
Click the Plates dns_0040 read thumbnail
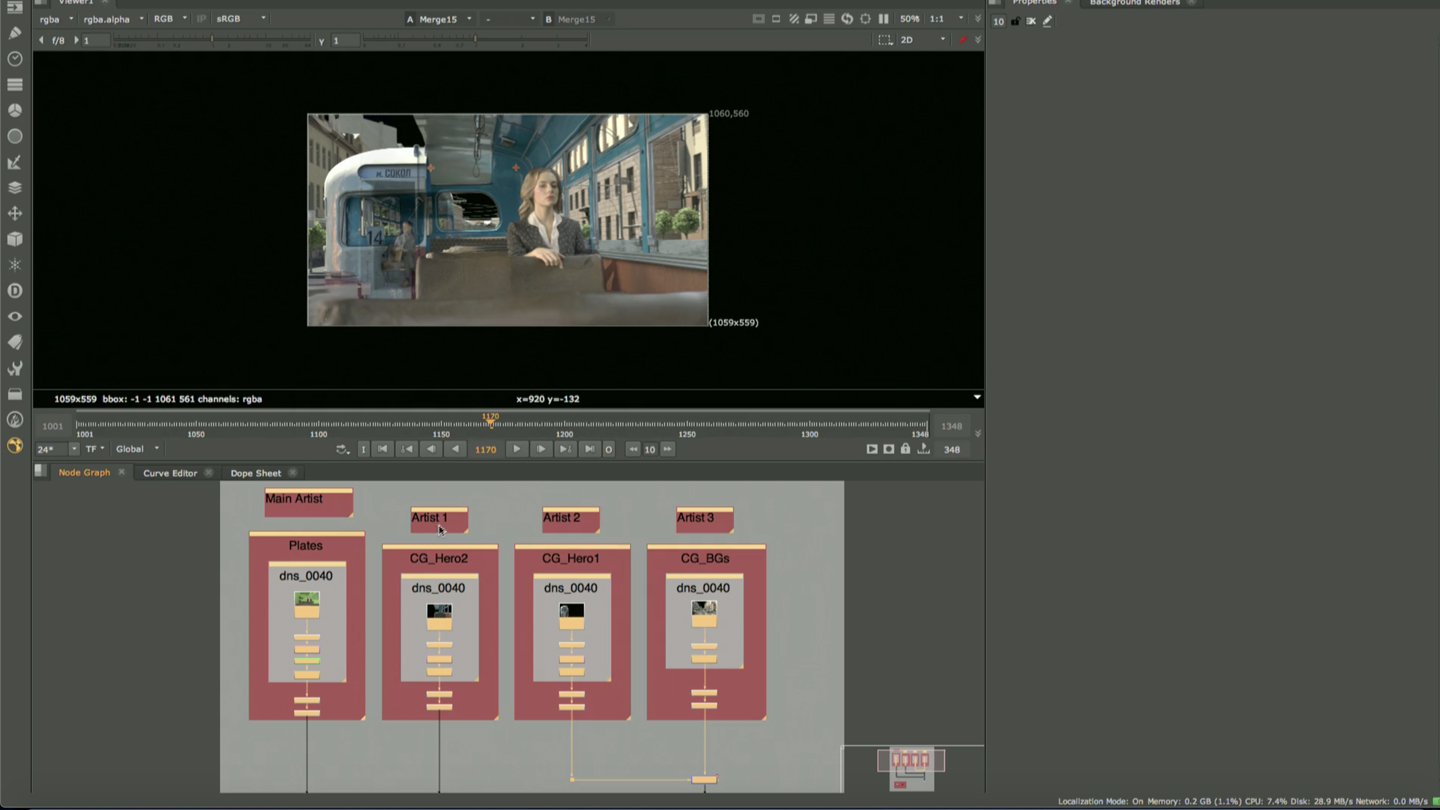click(307, 600)
